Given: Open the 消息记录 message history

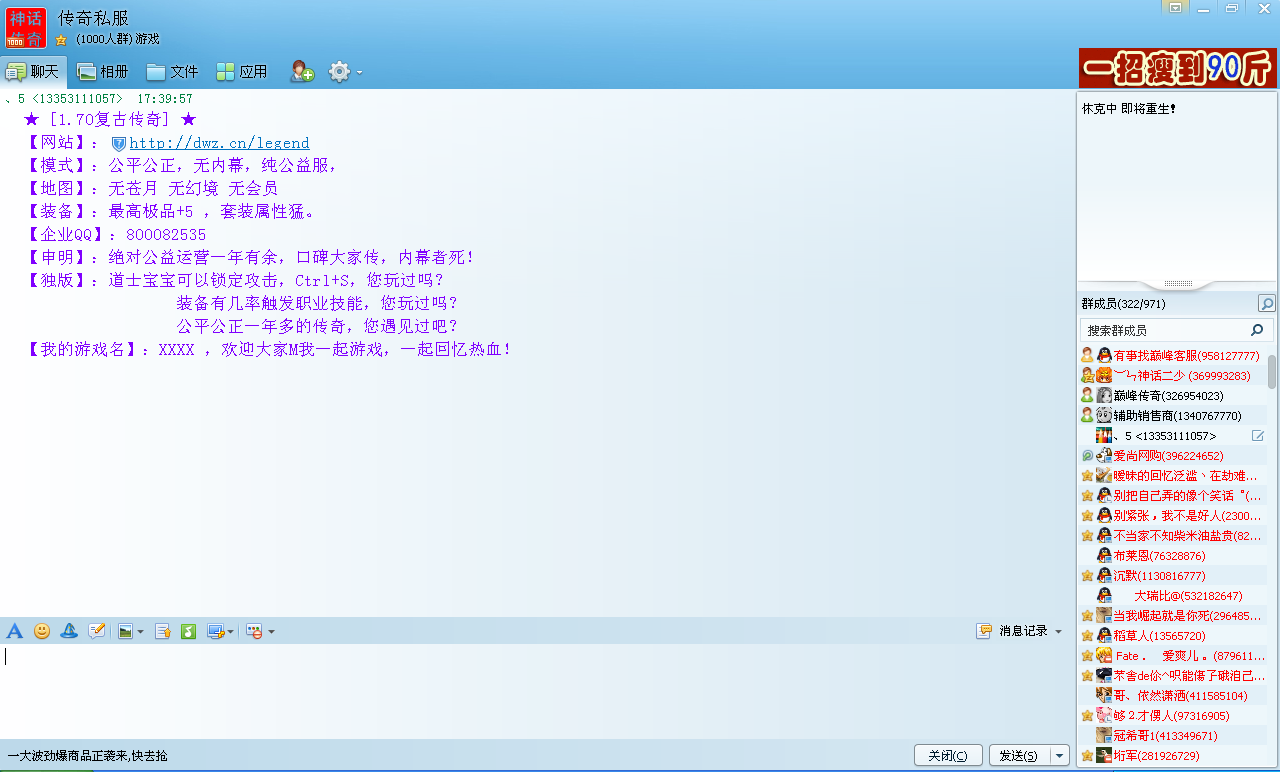Looking at the screenshot, I should 1012,631.
